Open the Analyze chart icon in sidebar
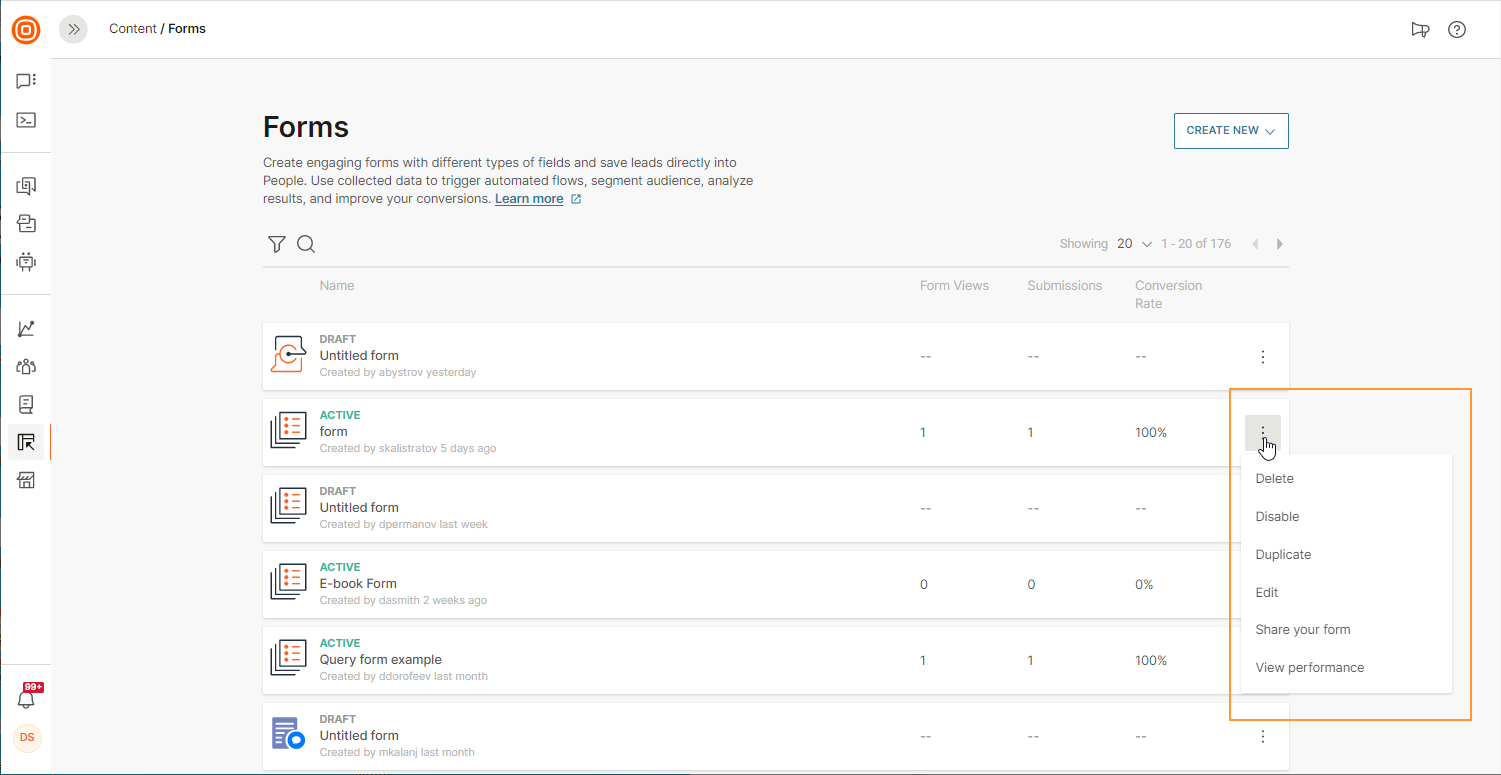Viewport: 1501px width, 775px height. (x=26, y=328)
